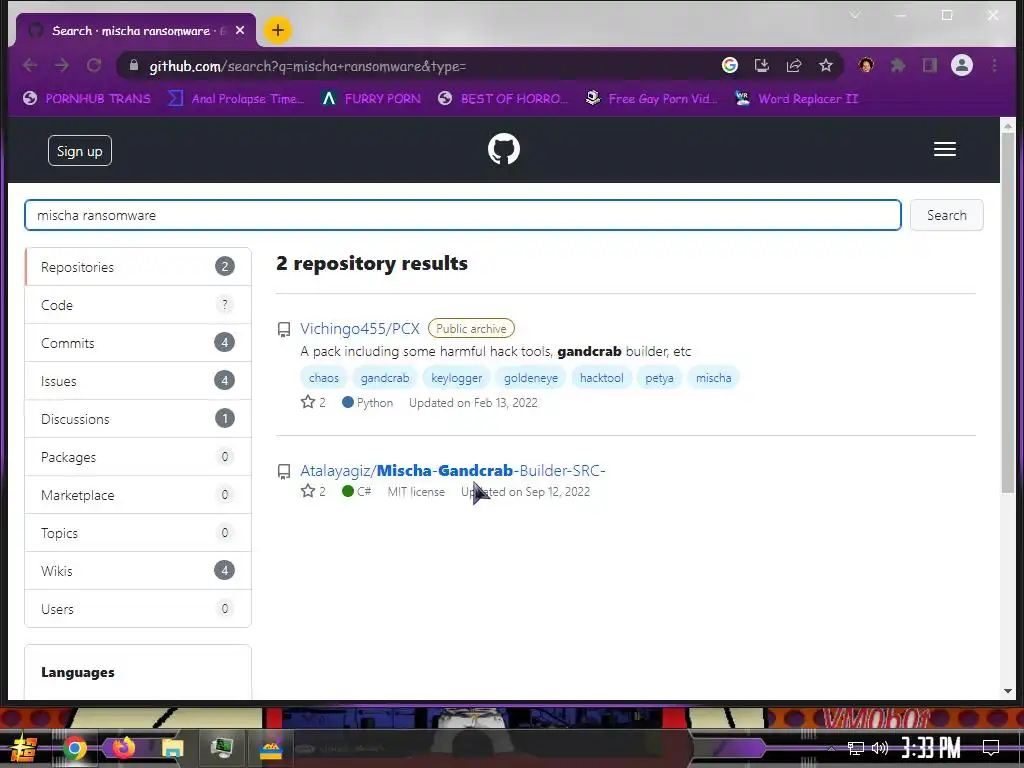Click the MIT license text
The width and height of the screenshot is (1024, 768).
(416, 491)
